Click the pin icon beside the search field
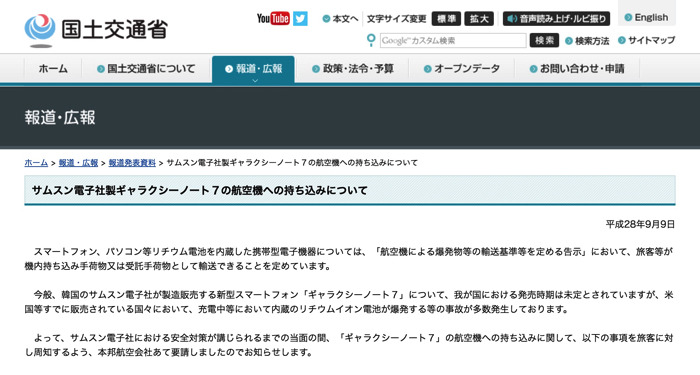The image size is (700, 375). tap(371, 40)
